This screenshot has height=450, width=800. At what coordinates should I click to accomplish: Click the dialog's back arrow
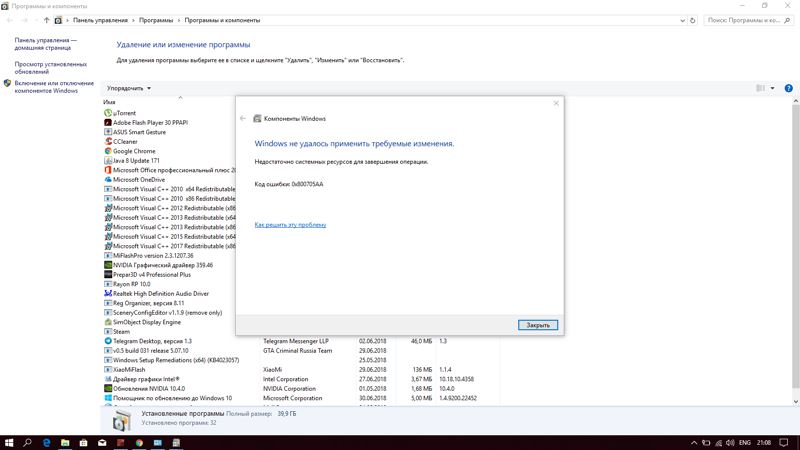[x=243, y=118]
